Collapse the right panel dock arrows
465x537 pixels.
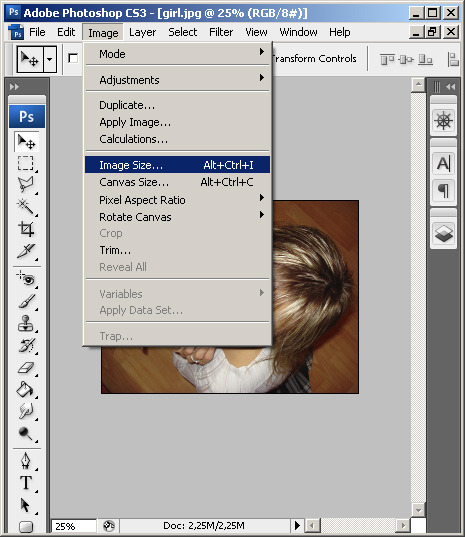tap(451, 87)
